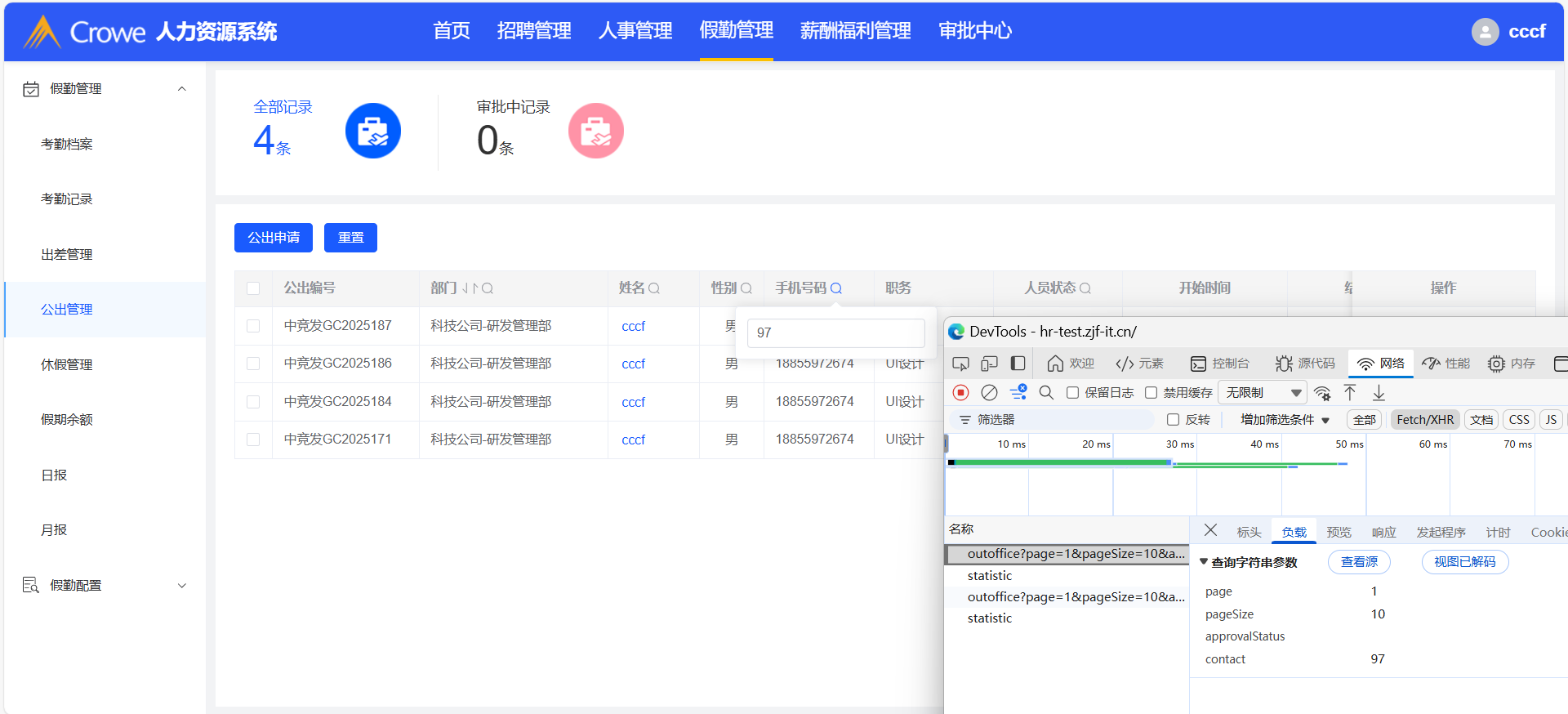The width and height of the screenshot is (1568, 714).
Task: Click the network timeline overview at 30 ms
Action: [x=1179, y=474]
